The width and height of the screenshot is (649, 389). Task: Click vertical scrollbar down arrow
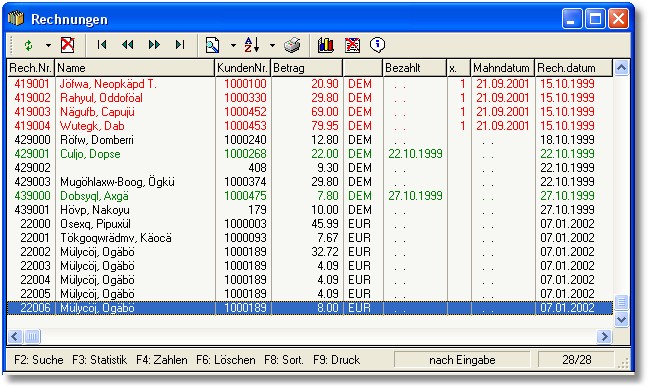tap(621, 319)
